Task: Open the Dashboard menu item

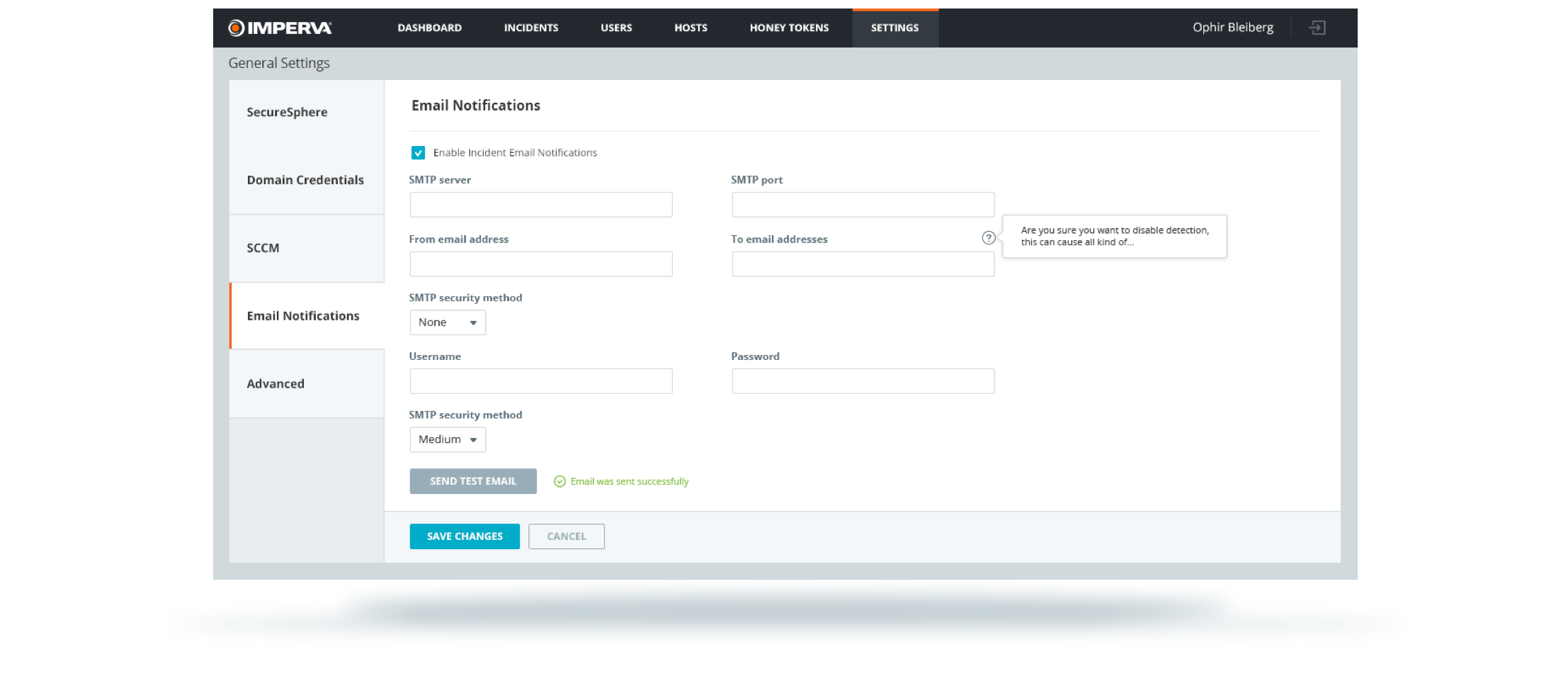Action: [x=429, y=28]
